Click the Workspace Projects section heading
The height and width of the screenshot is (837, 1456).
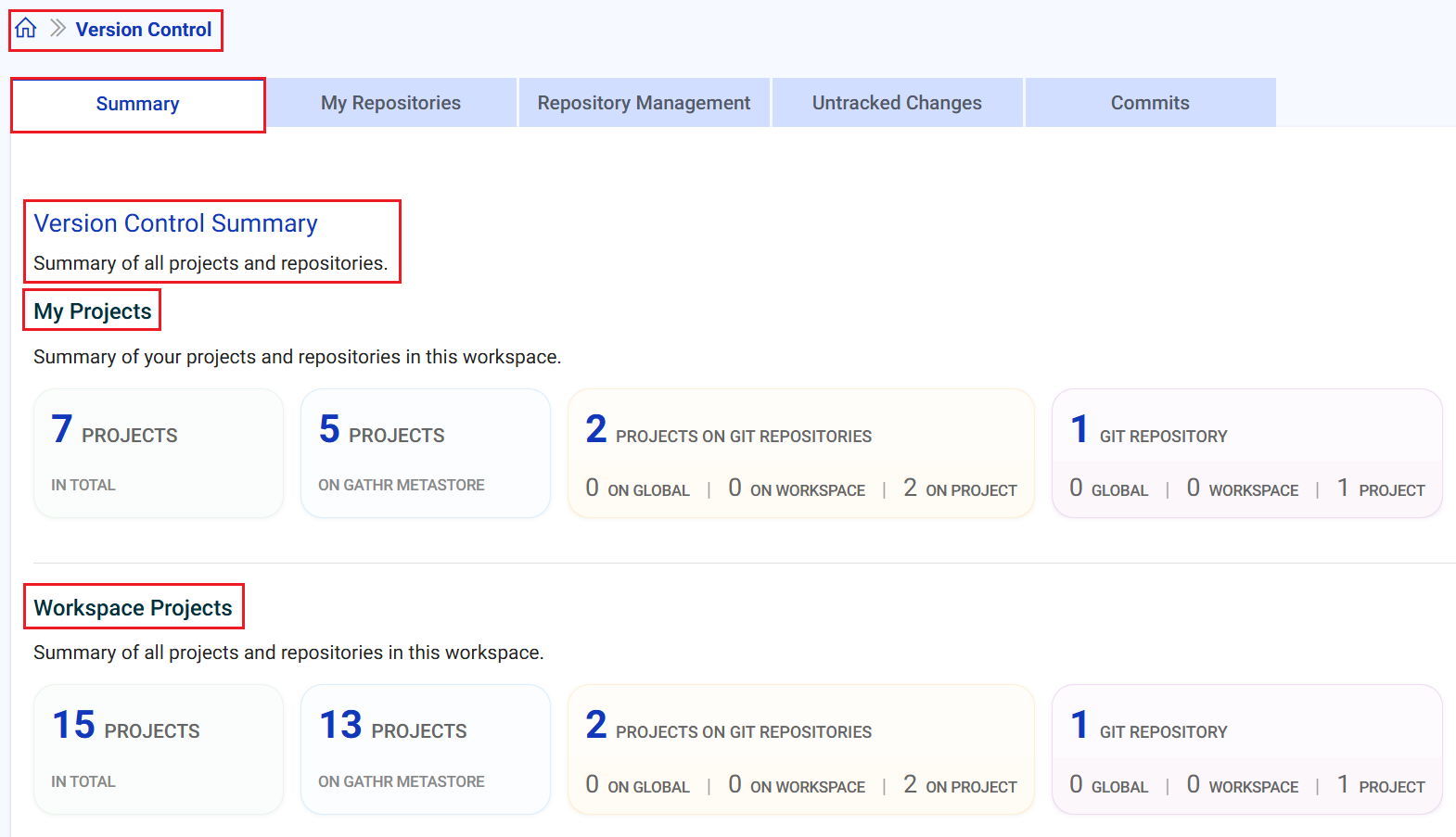click(134, 608)
